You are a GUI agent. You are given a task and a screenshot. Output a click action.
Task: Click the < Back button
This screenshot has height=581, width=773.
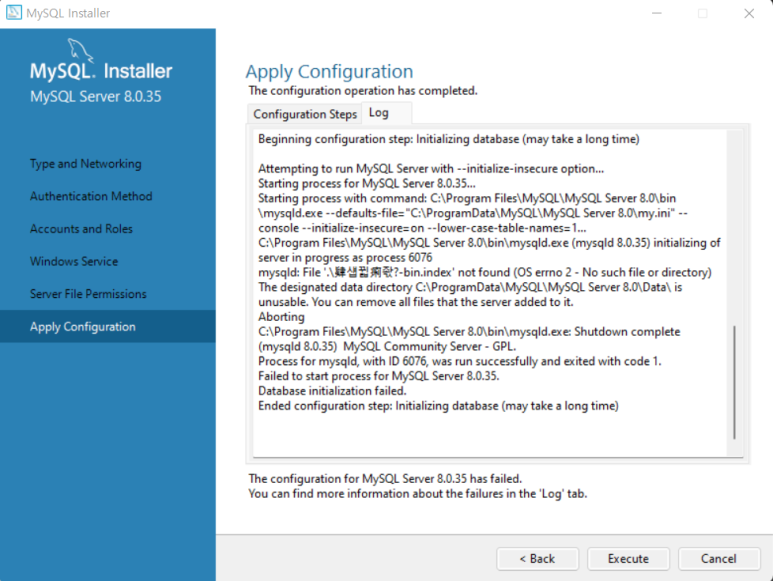(537, 558)
